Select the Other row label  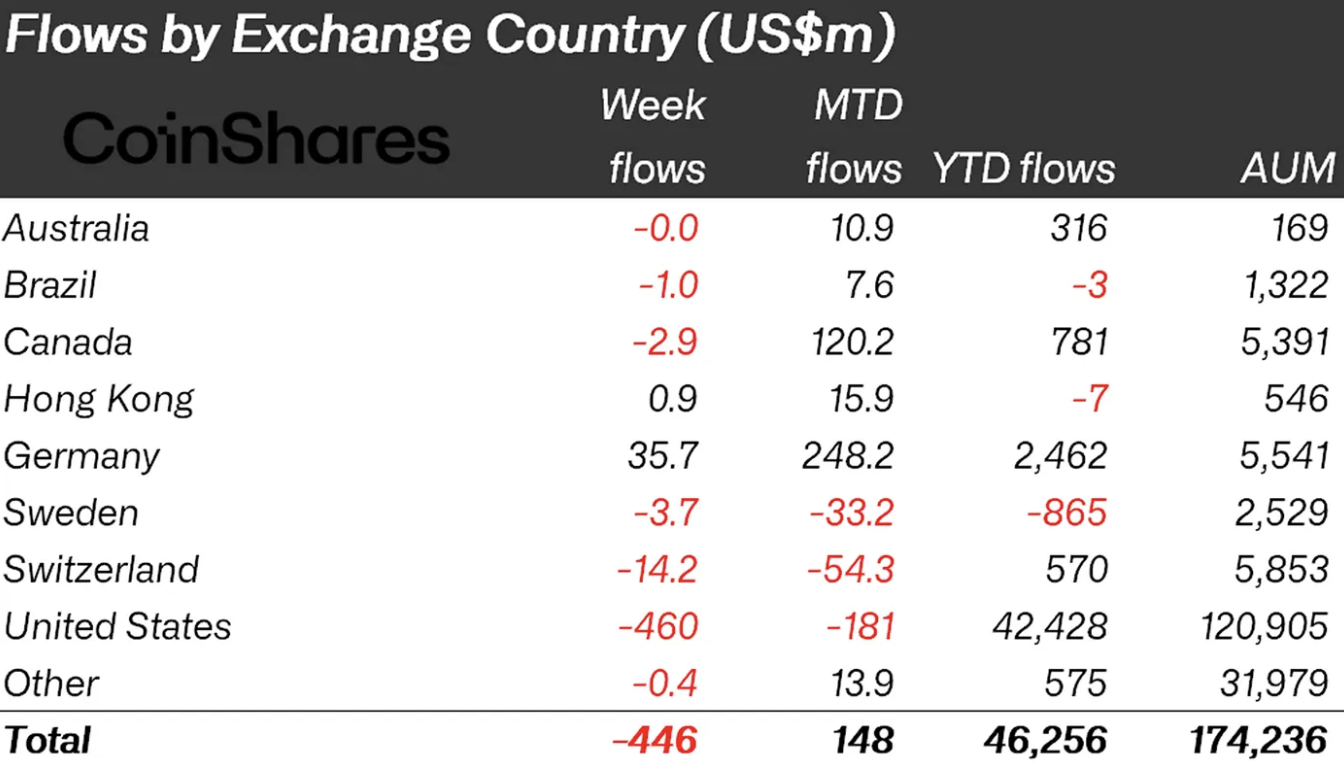point(51,684)
